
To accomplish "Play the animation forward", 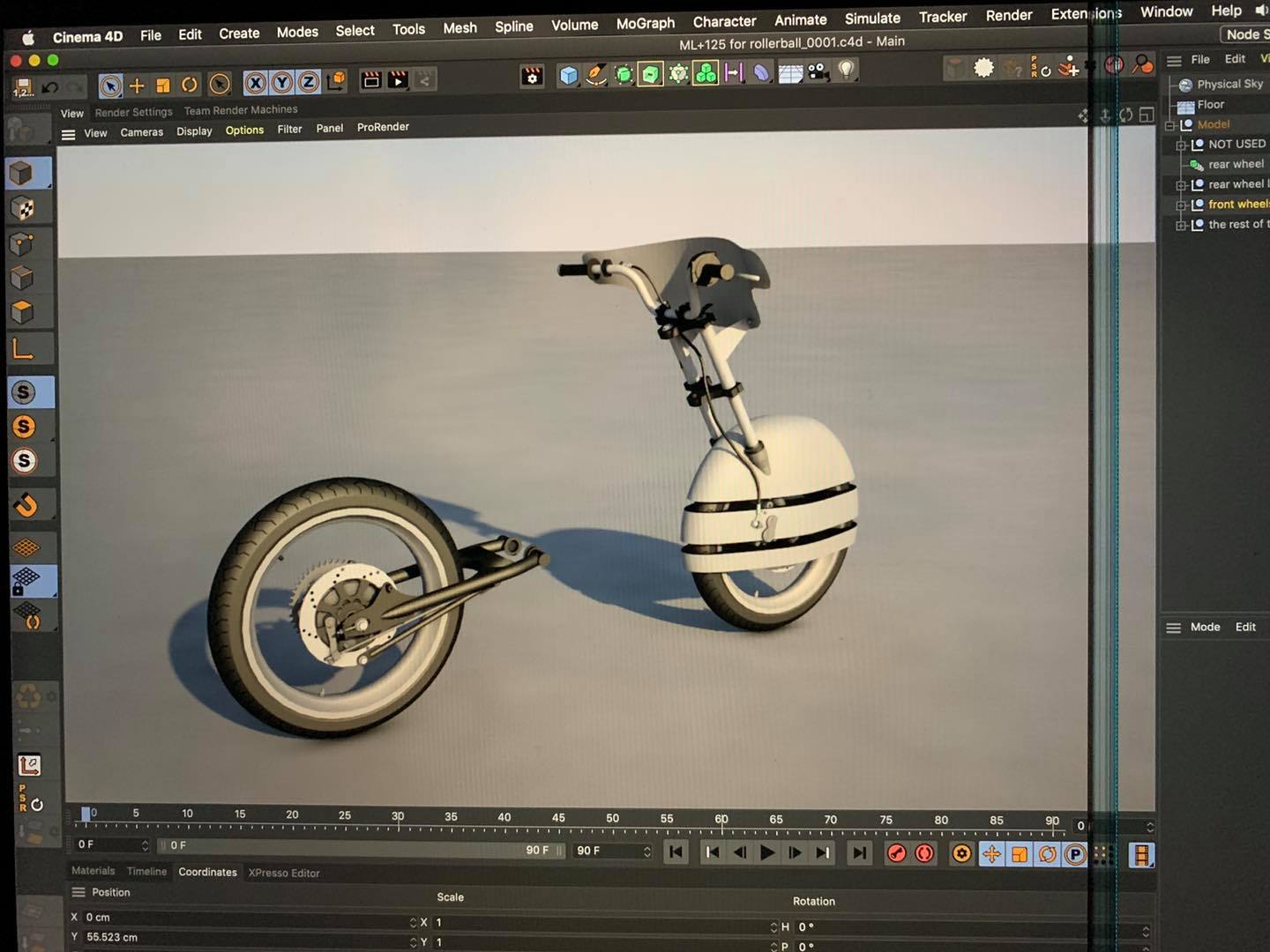I will pos(767,852).
